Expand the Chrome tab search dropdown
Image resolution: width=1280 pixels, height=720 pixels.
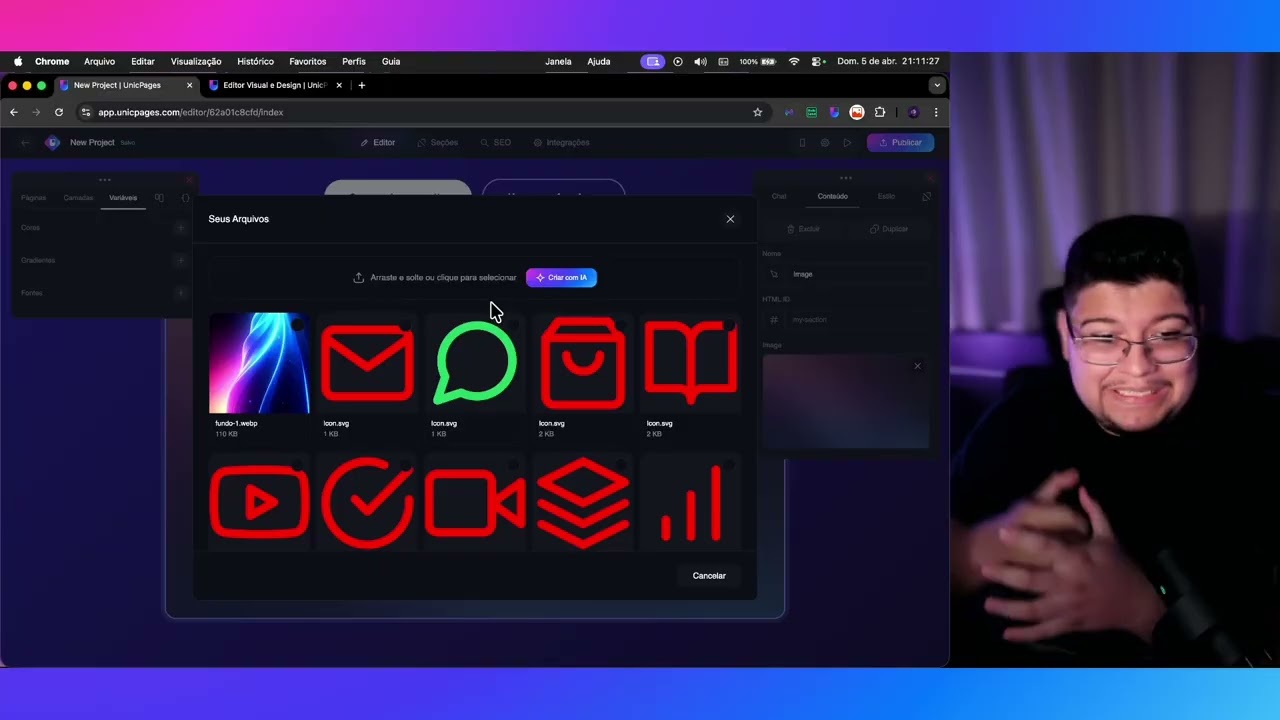point(936,85)
